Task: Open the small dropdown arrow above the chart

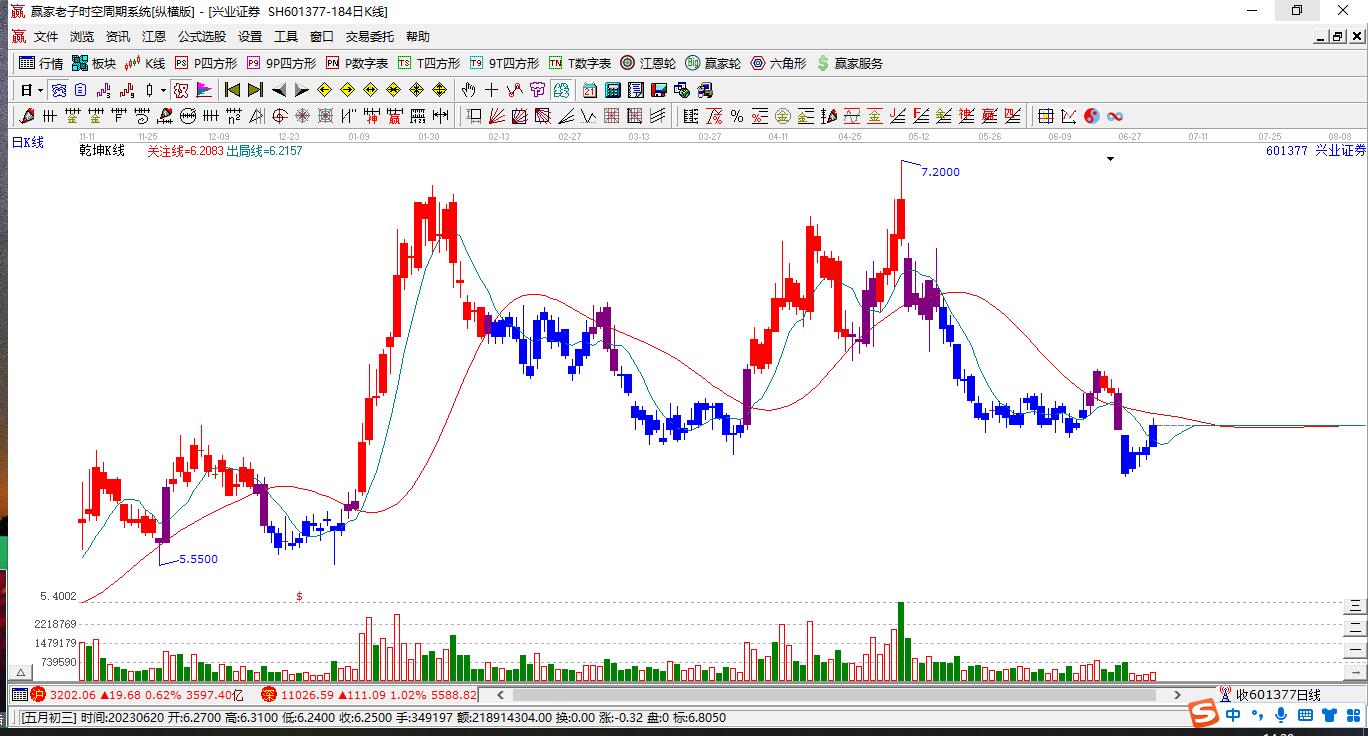Action: [1110, 158]
